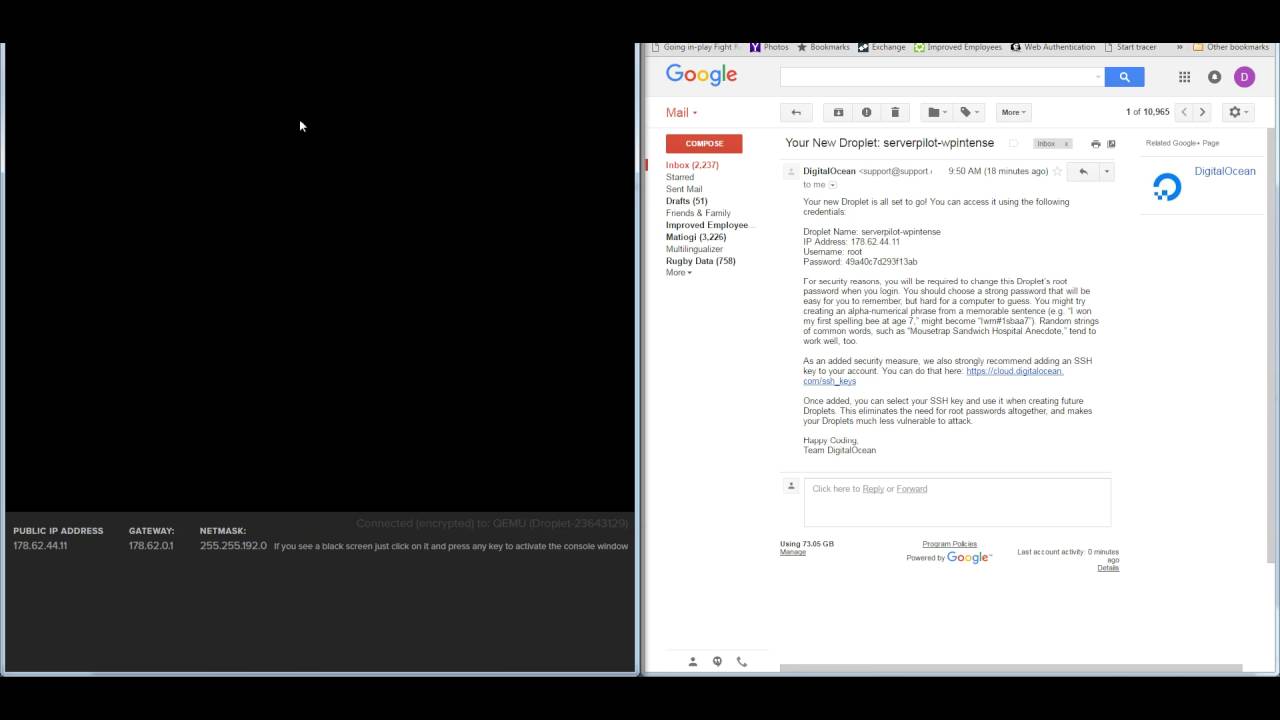Open the Improved Employees bookmark
The image size is (1280, 720).
957,47
